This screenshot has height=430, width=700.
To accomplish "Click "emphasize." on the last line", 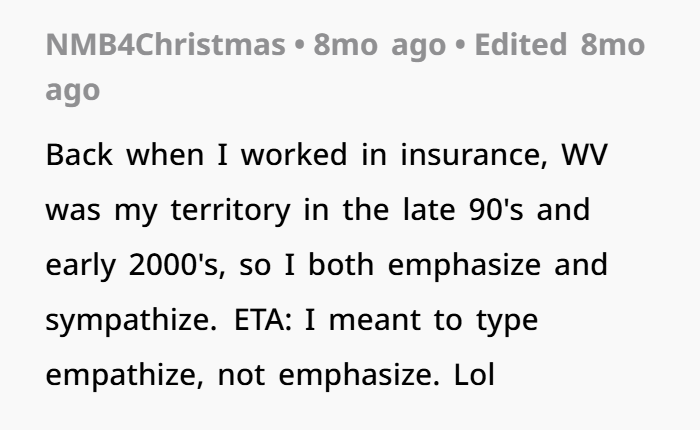I will click(x=359, y=376).
